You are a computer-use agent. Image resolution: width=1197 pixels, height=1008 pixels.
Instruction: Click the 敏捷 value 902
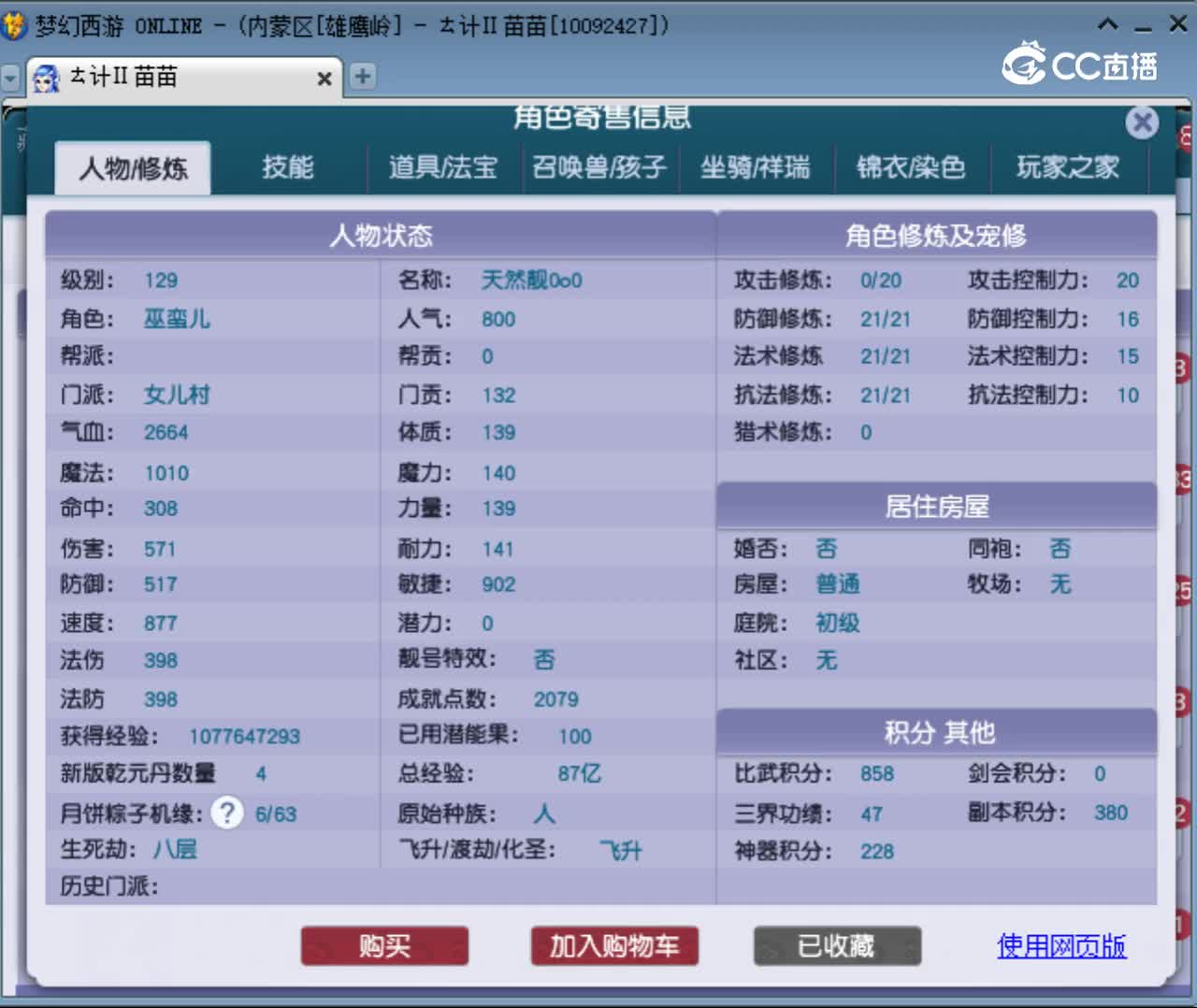coord(498,584)
